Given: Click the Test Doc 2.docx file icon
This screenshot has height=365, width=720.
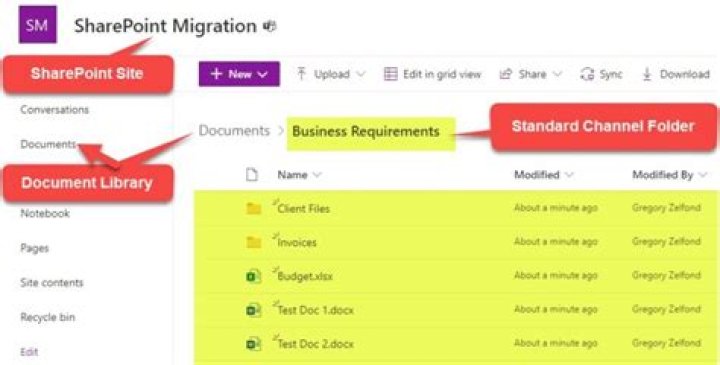Looking at the screenshot, I should [x=253, y=343].
